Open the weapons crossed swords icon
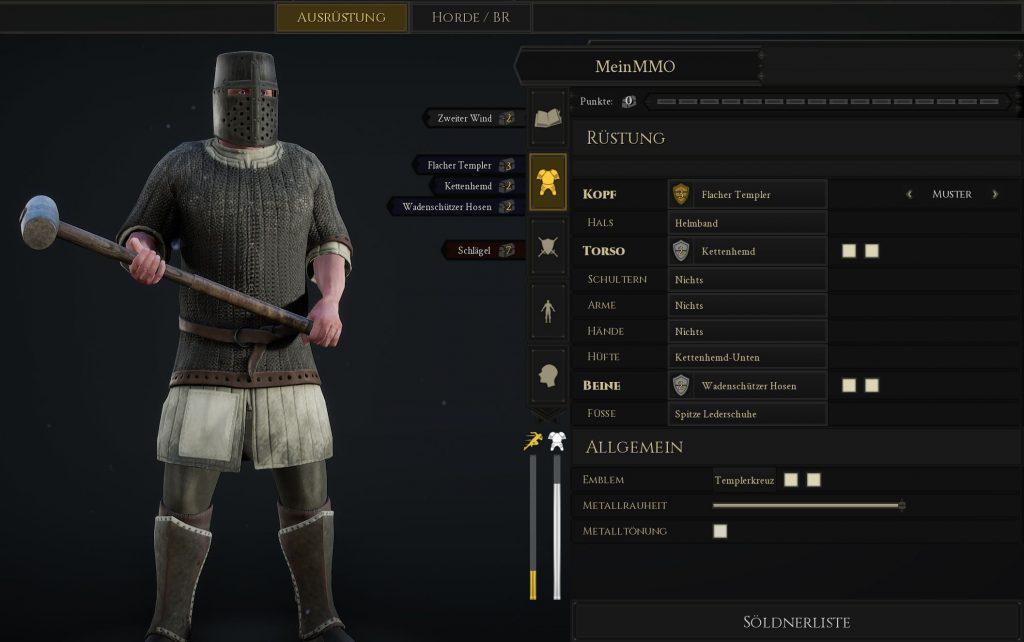Image resolution: width=1024 pixels, height=642 pixels. click(x=548, y=247)
